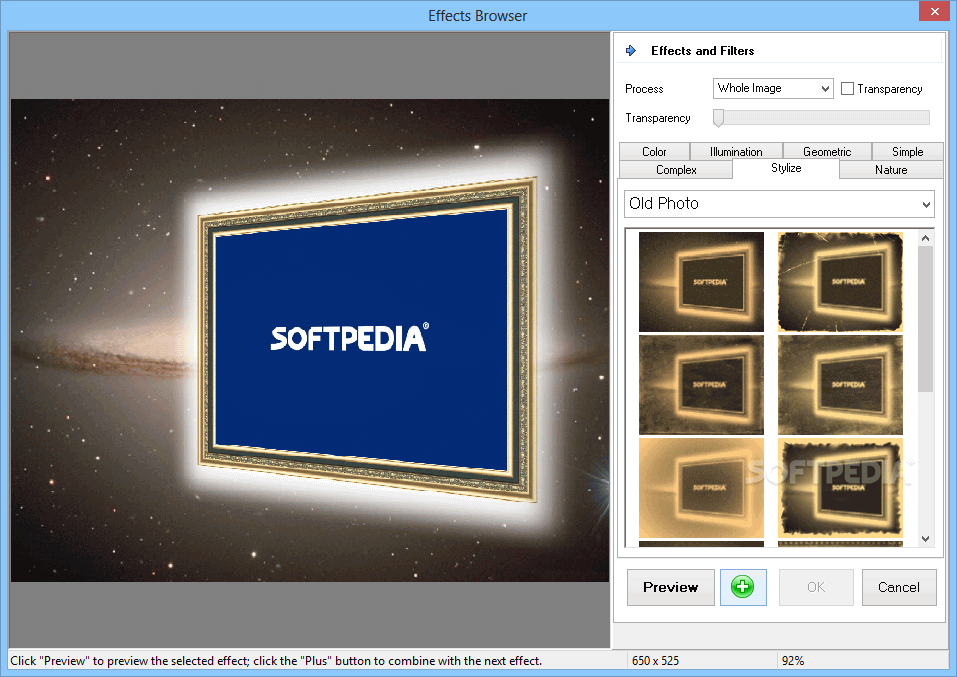Select the Simple tab
The width and height of the screenshot is (957, 677).
(908, 151)
